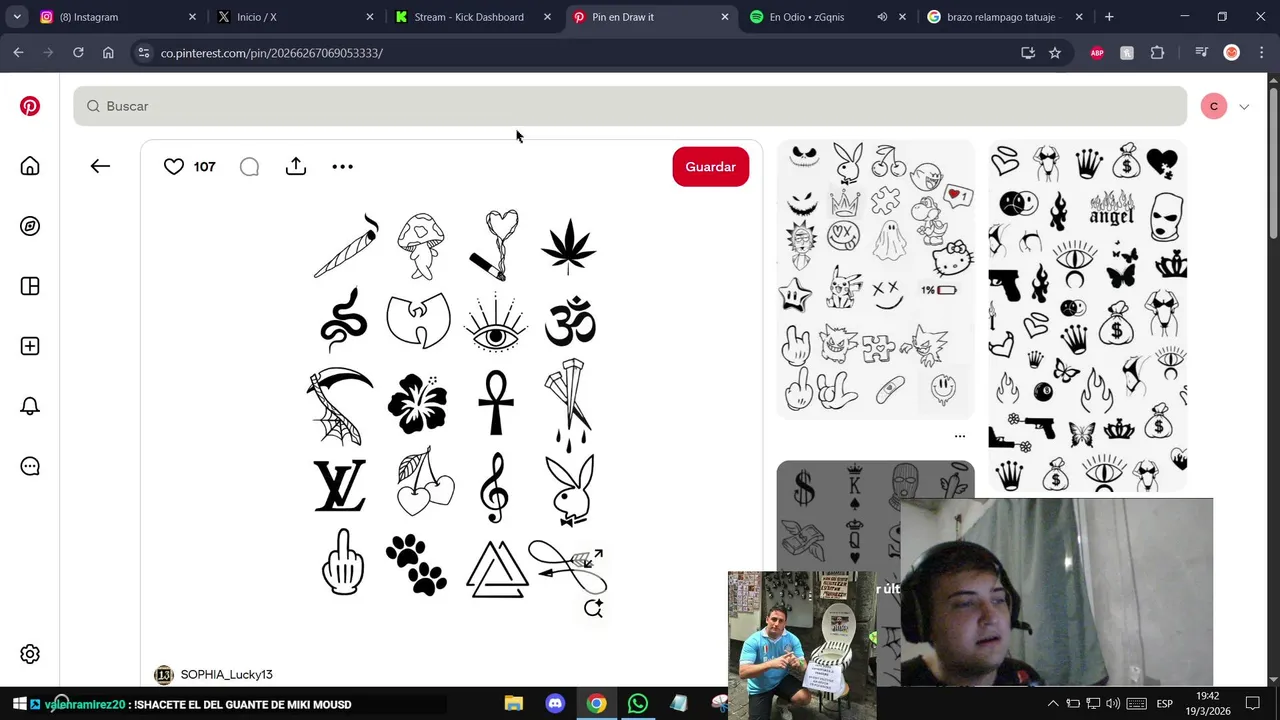Bookmark this page with the star
The image size is (1280, 720).
click(x=1055, y=53)
